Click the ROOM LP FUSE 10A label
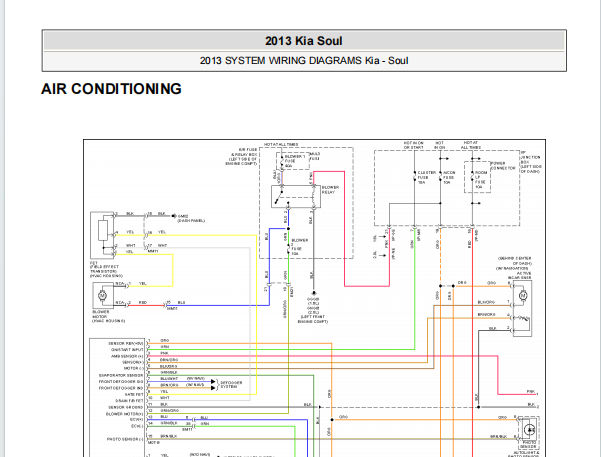This screenshot has height=457, width=601. (x=481, y=180)
